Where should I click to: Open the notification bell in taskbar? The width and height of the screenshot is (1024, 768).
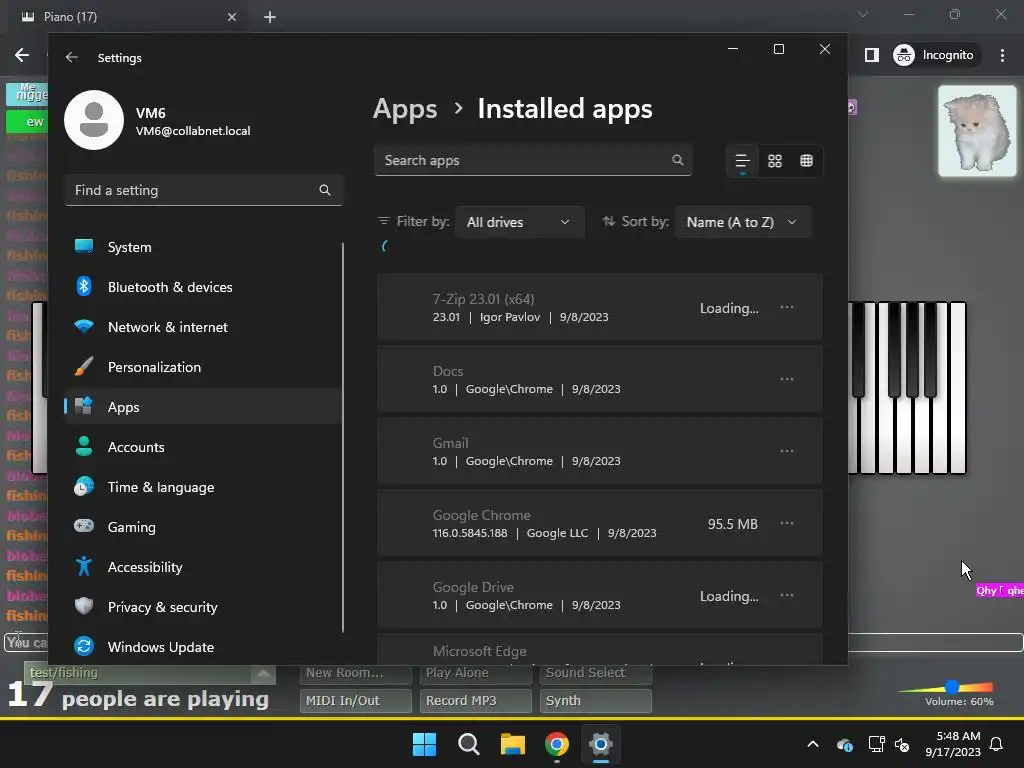(997, 744)
